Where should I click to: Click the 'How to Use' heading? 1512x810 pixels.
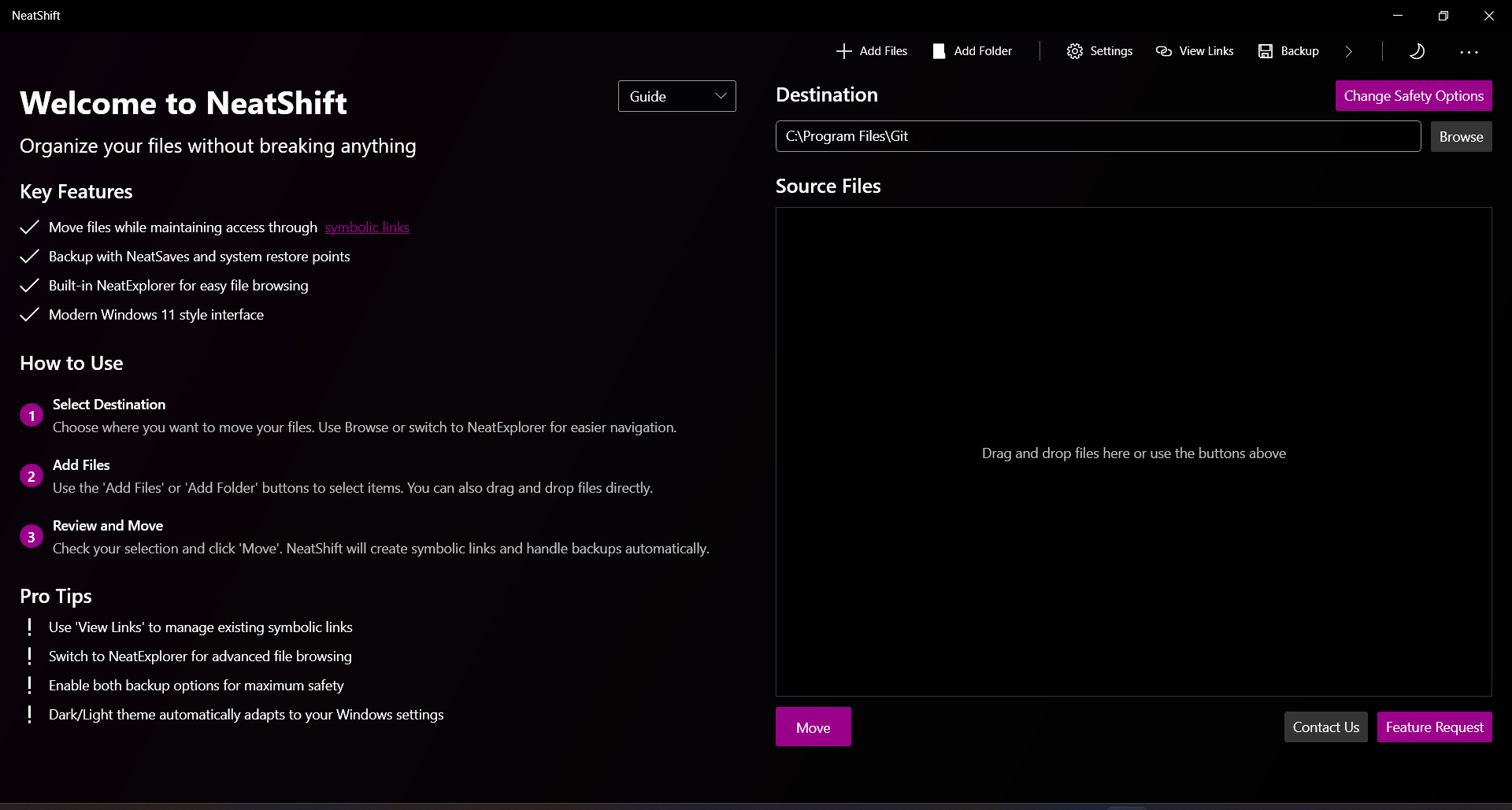[72, 364]
